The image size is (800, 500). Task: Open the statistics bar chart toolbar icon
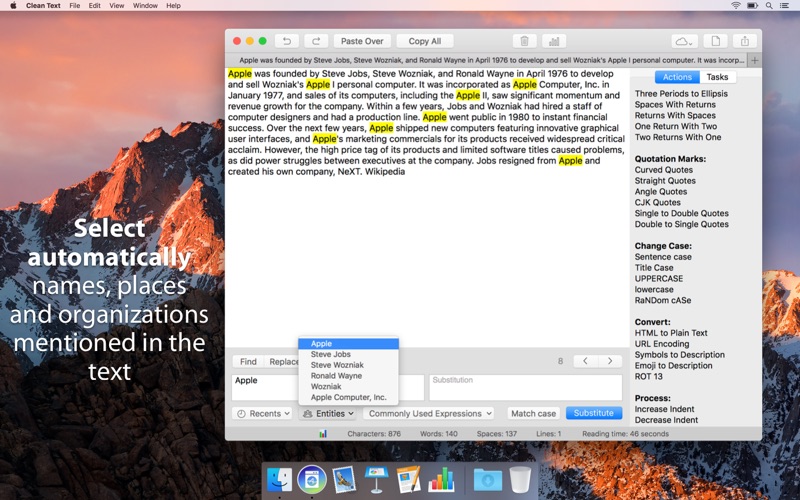coord(554,41)
